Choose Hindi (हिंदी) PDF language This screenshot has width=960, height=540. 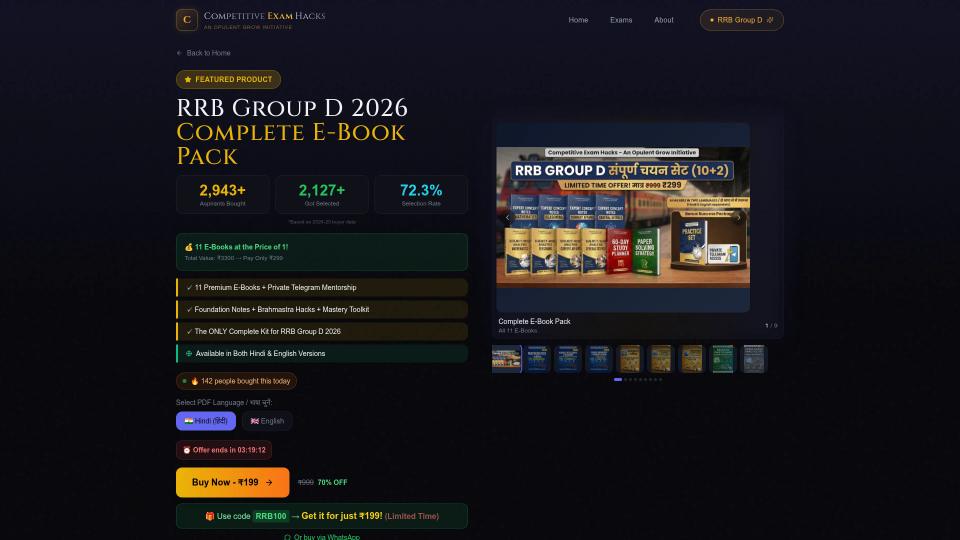click(206, 421)
